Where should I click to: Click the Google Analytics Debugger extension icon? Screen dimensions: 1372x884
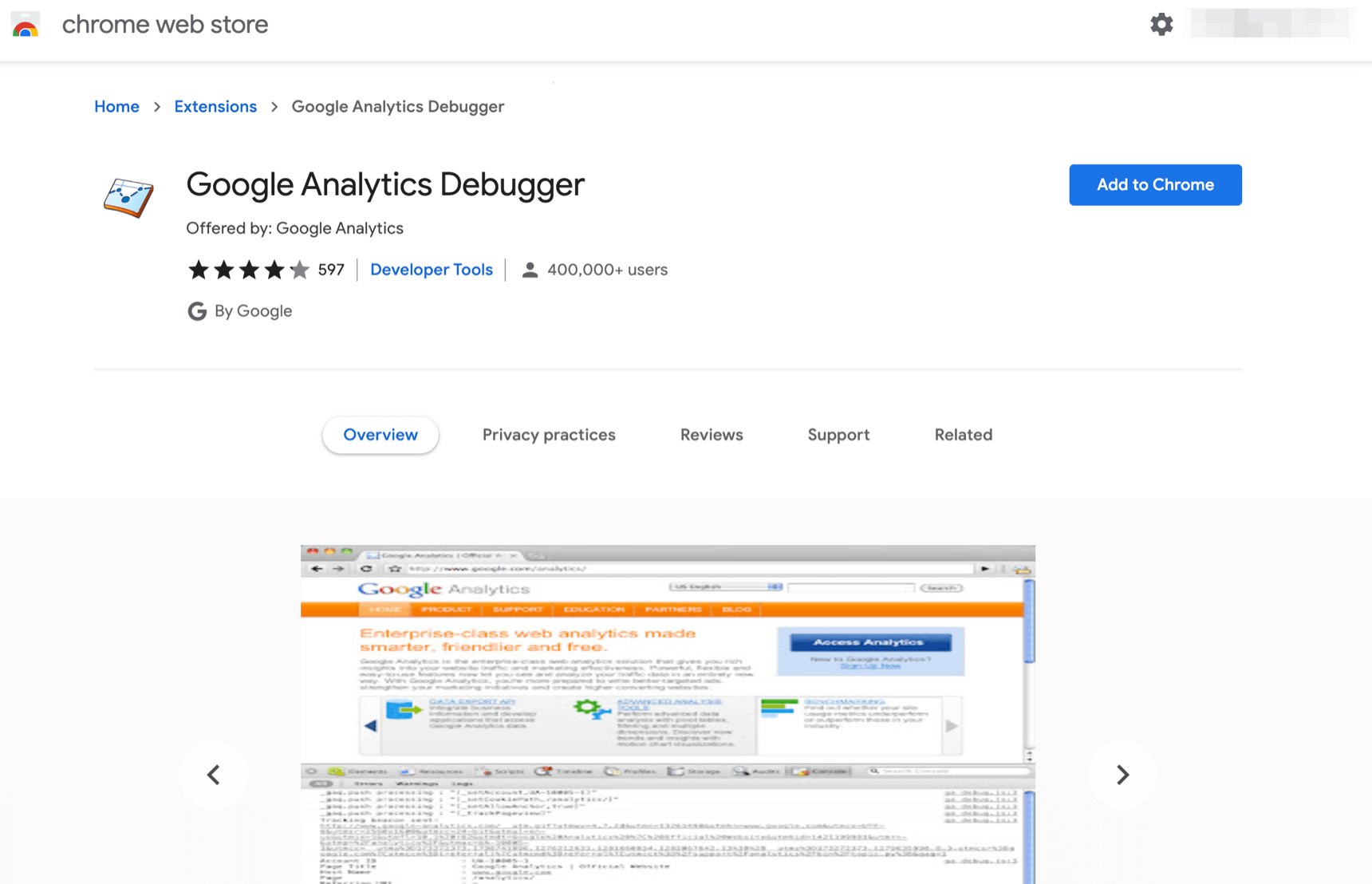pyautogui.click(x=128, y=197)
